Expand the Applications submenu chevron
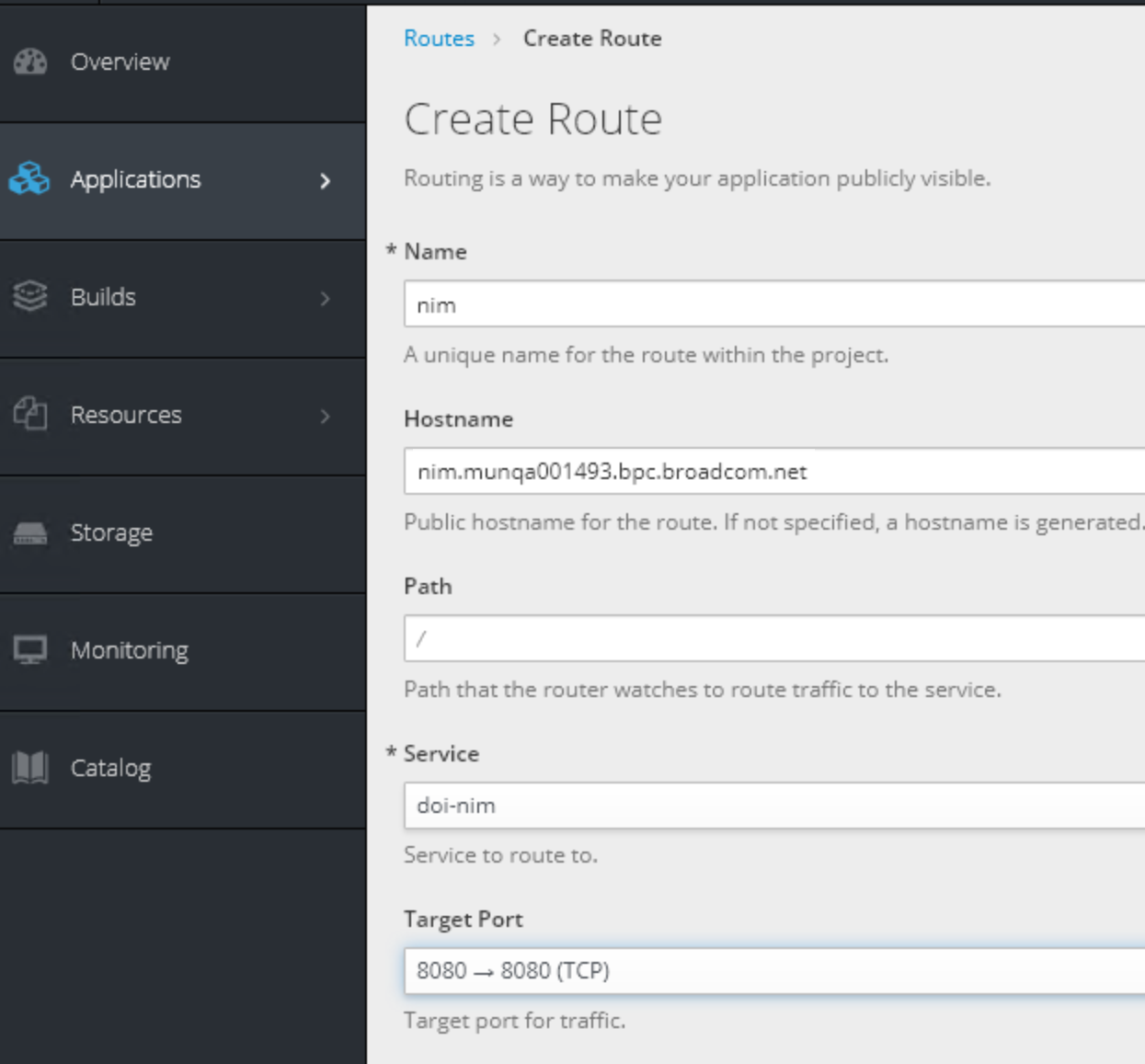The image size is (1145, 1064). click(x=325, y=181)
